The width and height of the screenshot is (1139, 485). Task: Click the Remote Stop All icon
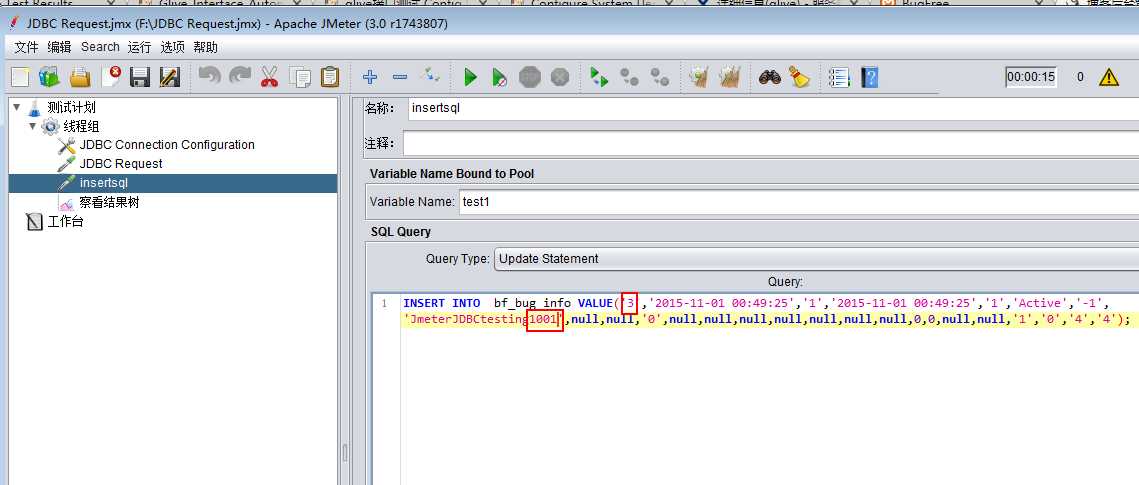[x=629, y=76]
